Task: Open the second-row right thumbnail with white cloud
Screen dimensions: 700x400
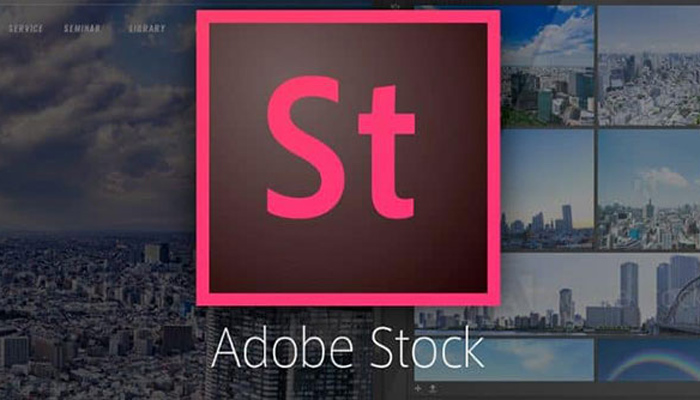Action: (x=648, y=189)
